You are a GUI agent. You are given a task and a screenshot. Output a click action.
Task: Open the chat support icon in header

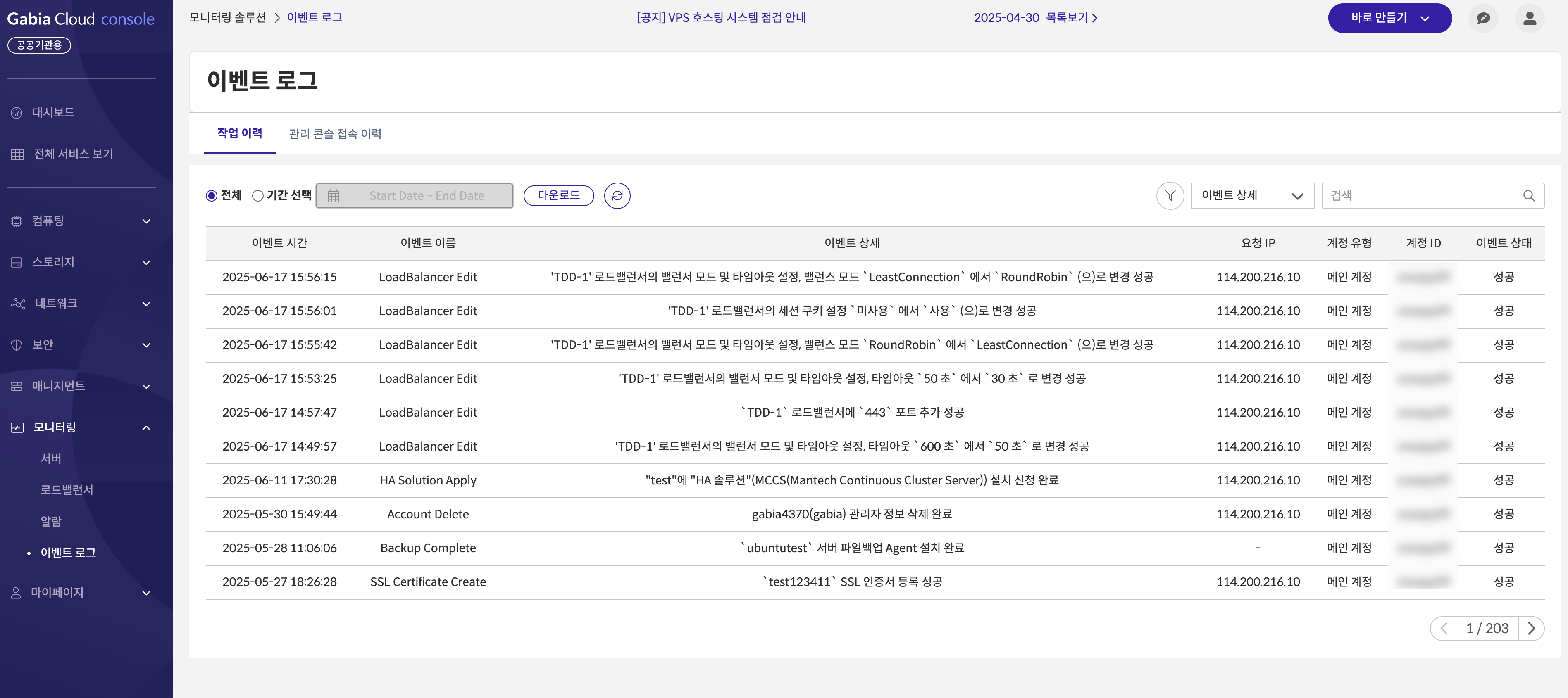(x=1483, y=18)
